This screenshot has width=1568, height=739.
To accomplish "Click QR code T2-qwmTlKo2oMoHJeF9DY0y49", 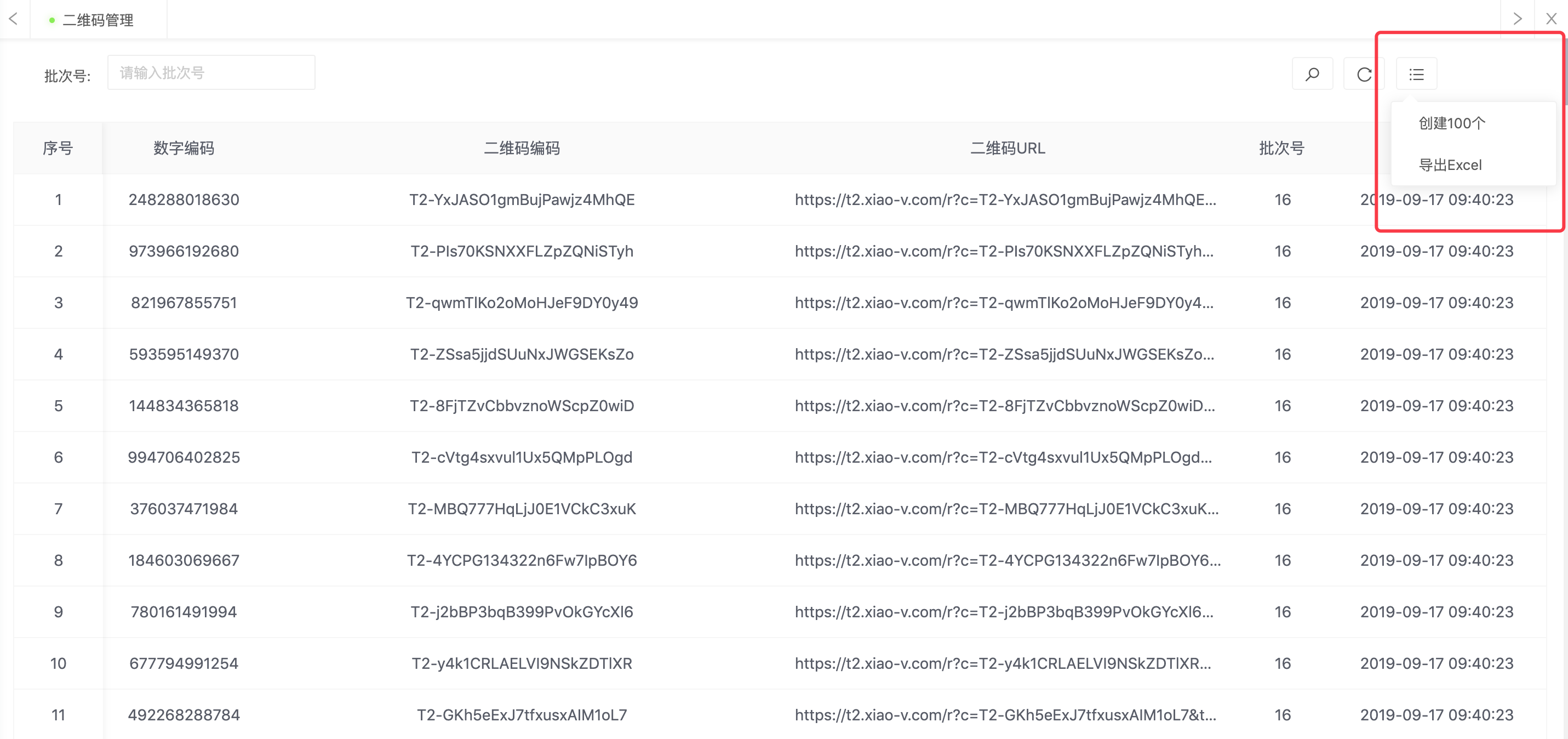I will (x=522, y=303).
